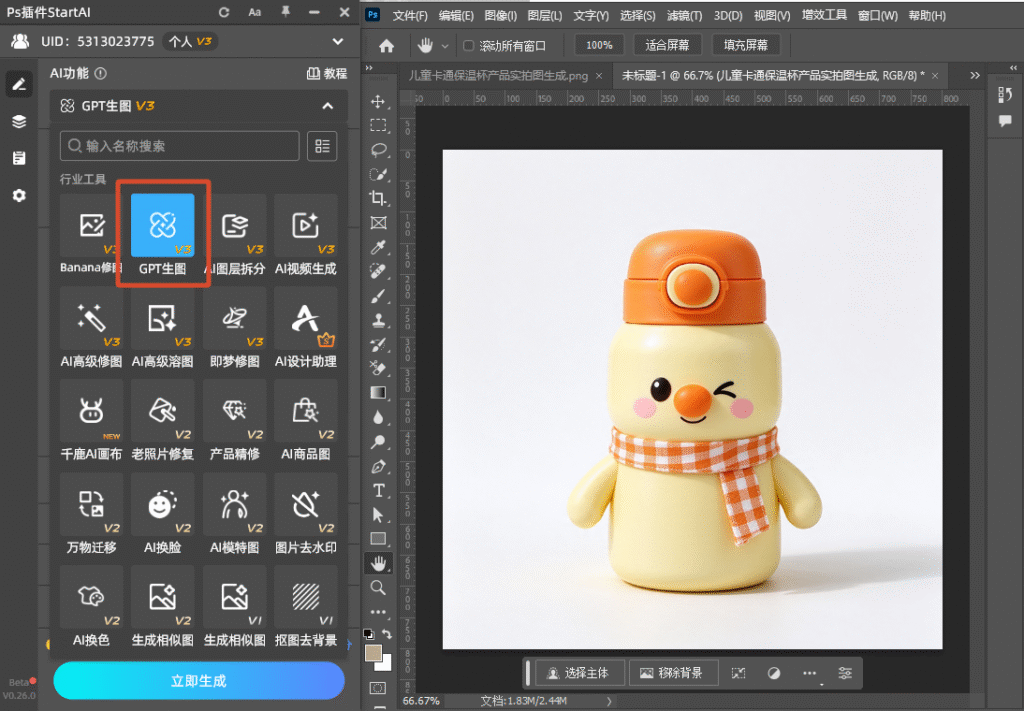Click the 立即生成 button
1024x711 pixels.
click(199, 681)
